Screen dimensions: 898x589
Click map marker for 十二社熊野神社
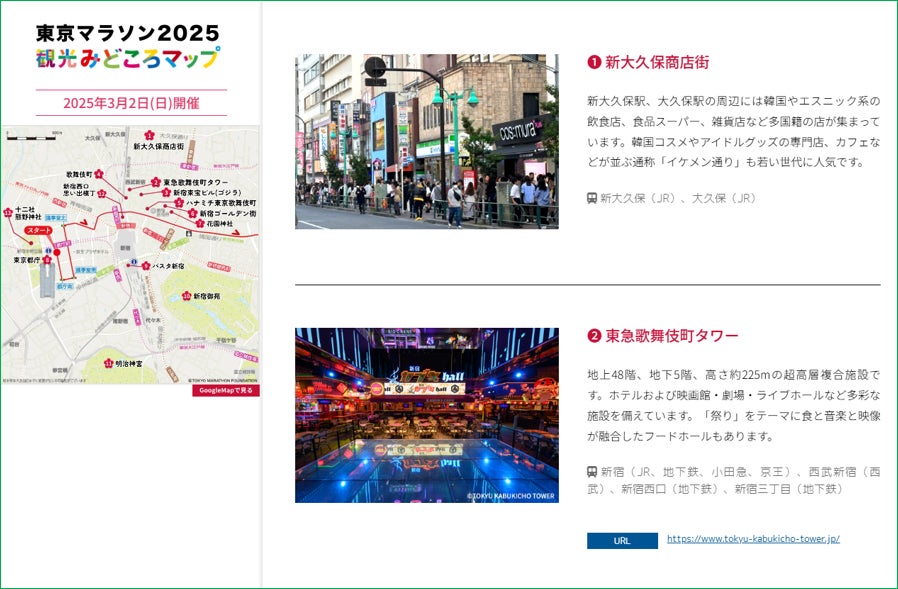coord(7,213)
